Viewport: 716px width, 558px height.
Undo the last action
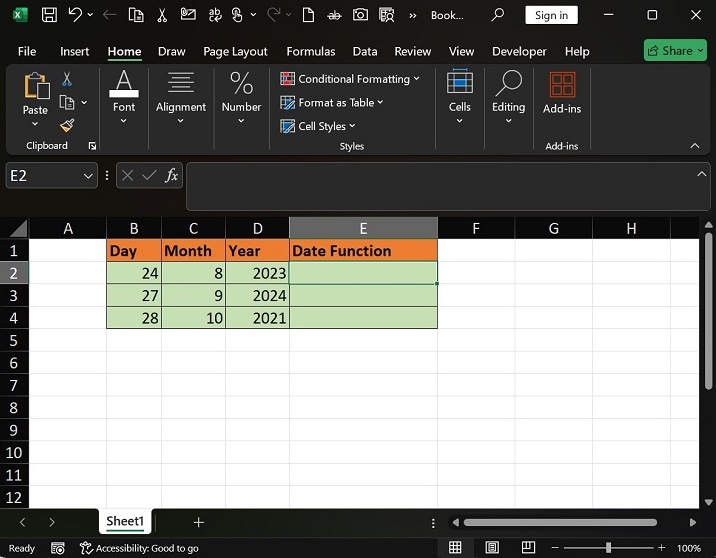pos(75,15)
